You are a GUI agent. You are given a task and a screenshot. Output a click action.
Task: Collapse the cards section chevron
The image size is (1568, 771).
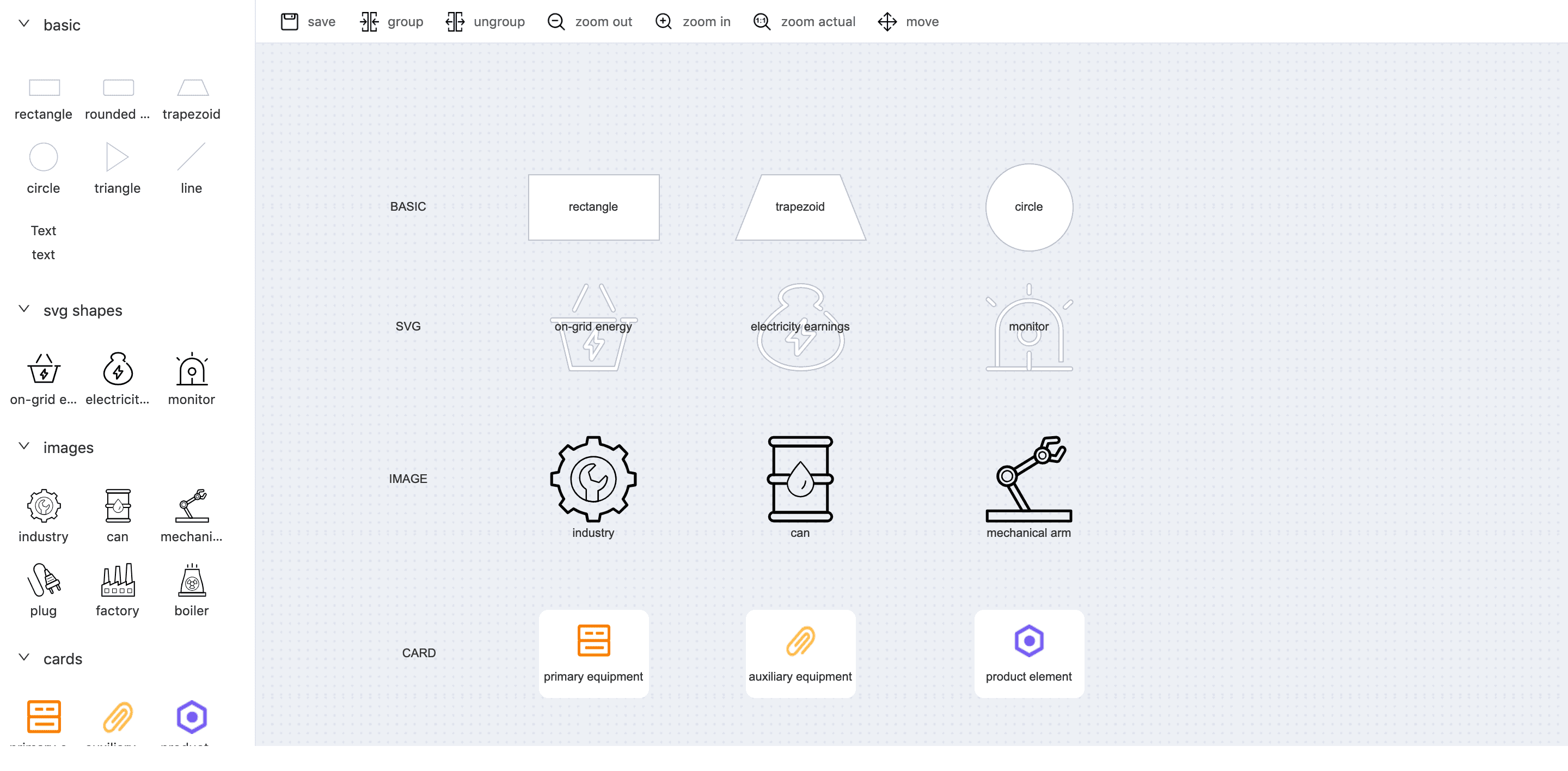24,657
